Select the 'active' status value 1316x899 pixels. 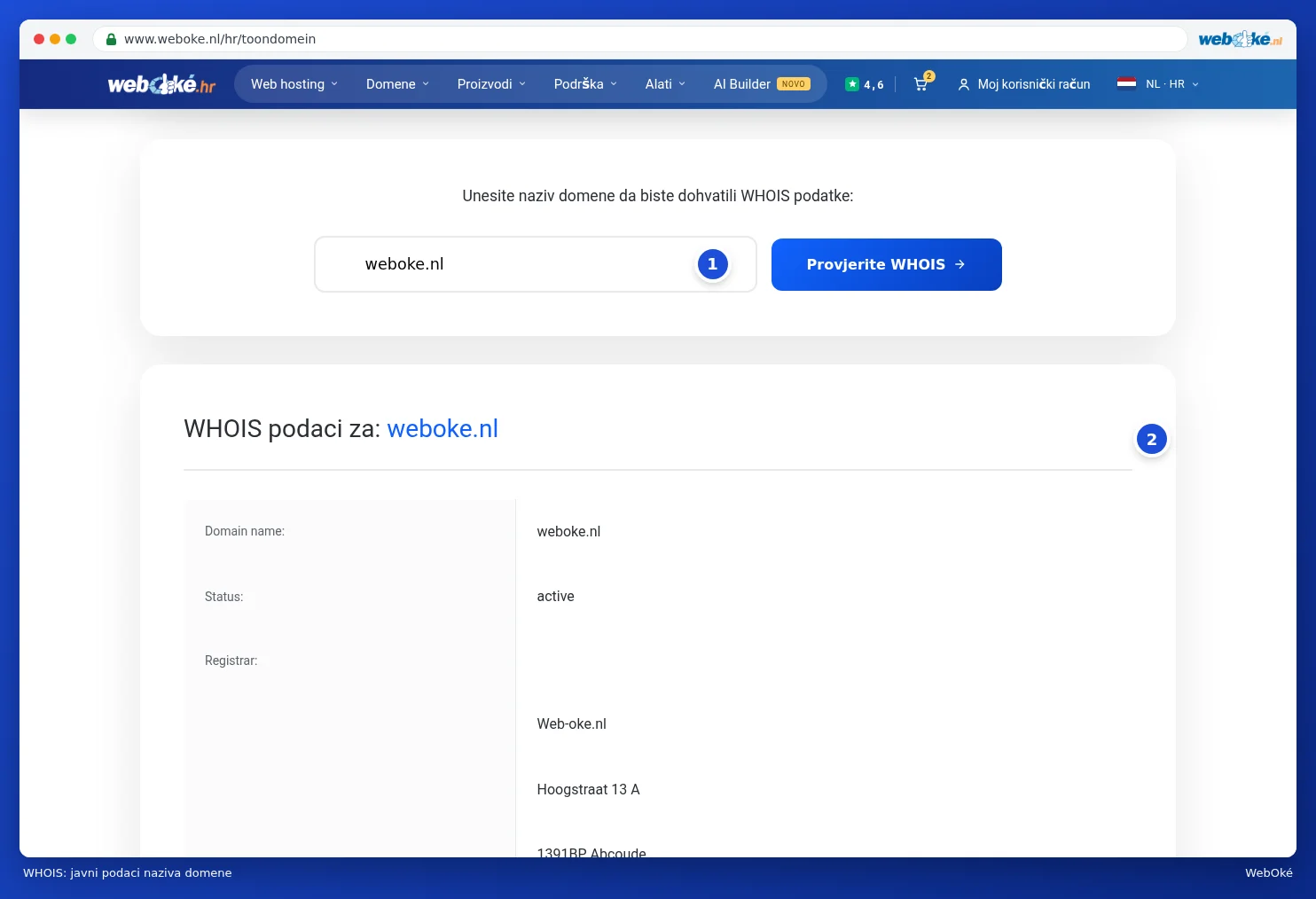555,597
